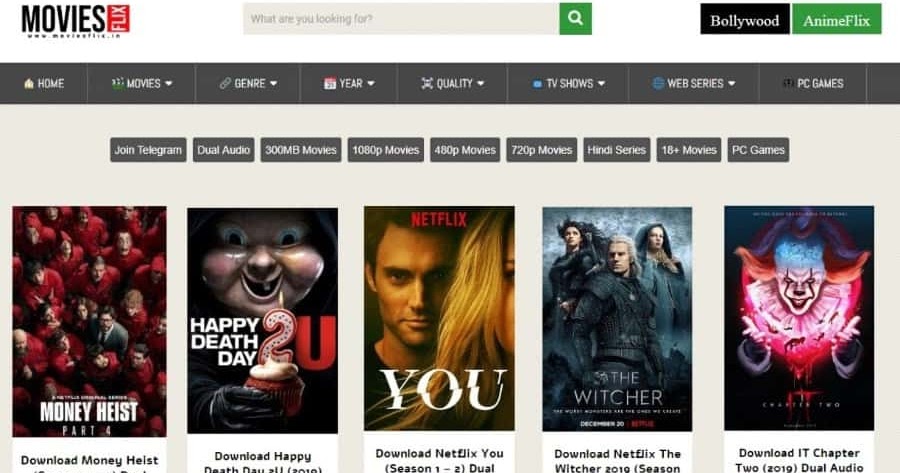Open the AnimeFlix button
The width and height of the screenshot is (900, 473).
pyautogui.click(x=836, y=19)
